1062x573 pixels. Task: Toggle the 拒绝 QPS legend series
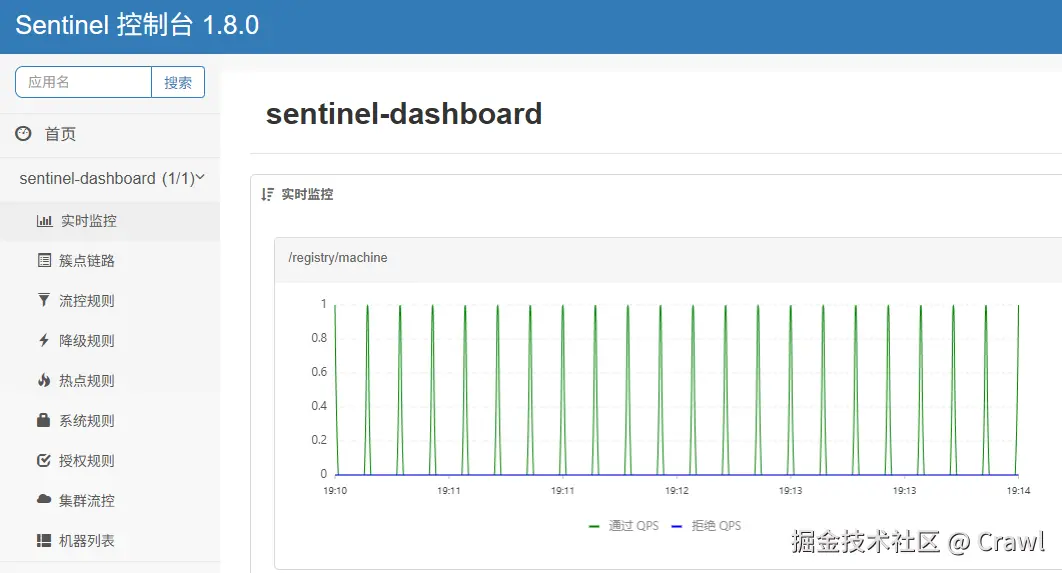click(x=705, y=526)
